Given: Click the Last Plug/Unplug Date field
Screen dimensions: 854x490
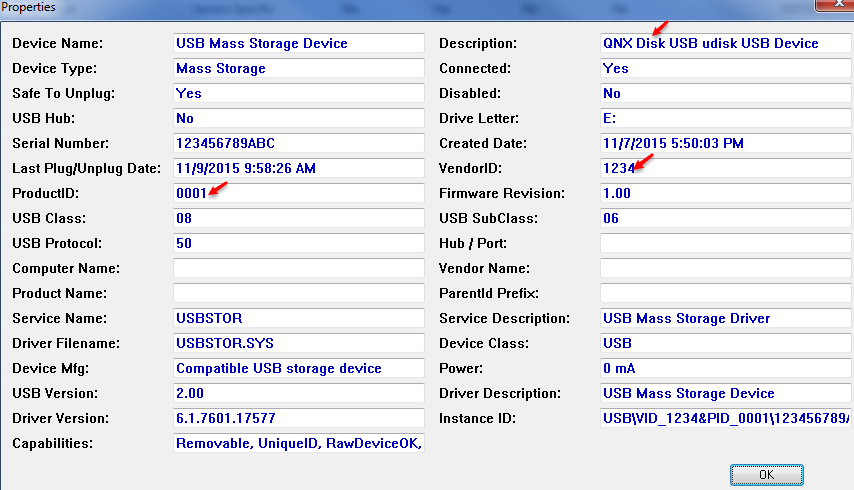Looking at the screenshot, I should click(x=298, y=169).
